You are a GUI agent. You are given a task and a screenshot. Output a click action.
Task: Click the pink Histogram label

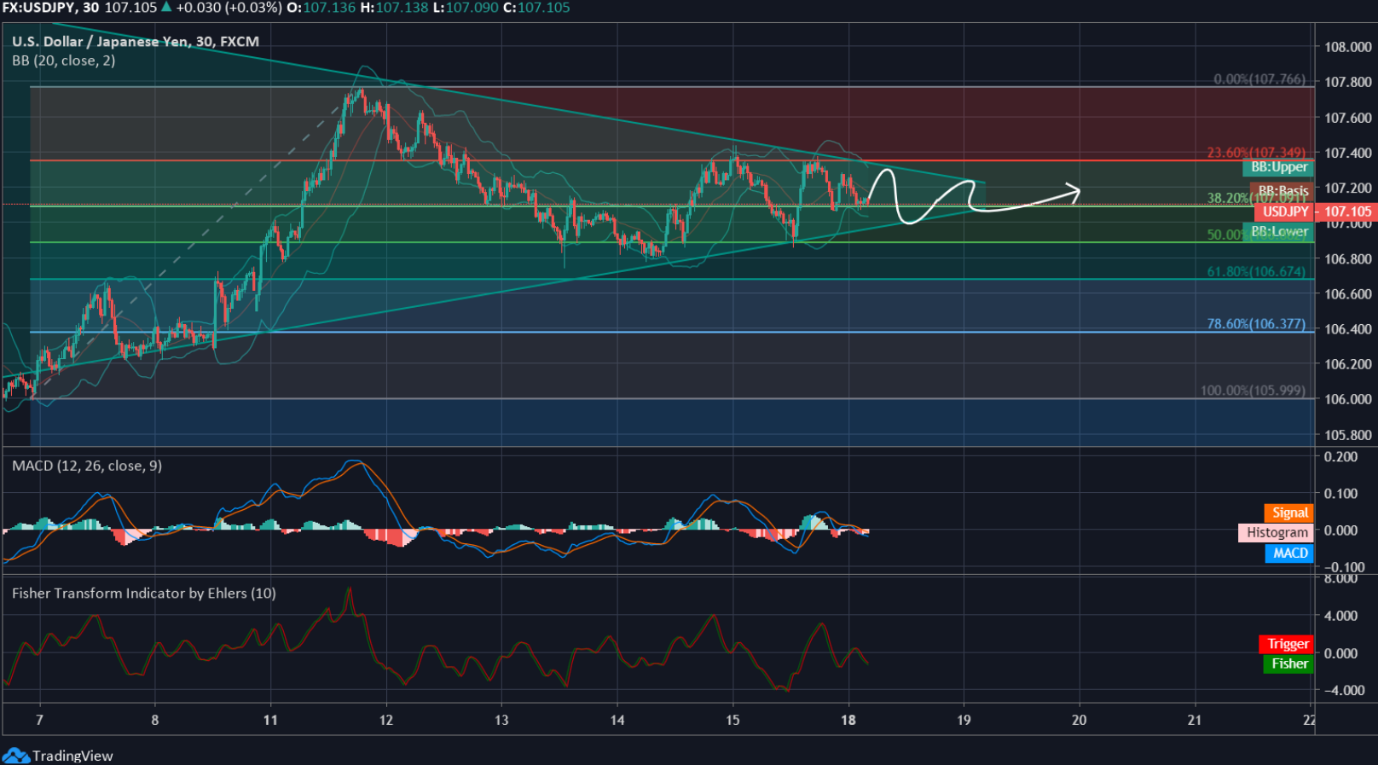[1274, 533]
